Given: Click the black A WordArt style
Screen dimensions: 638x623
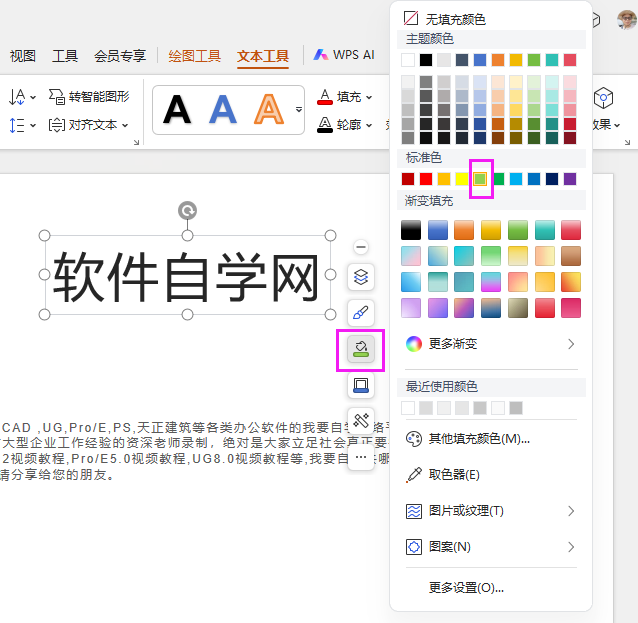Looking at the screenshot, I should click(x=177, y=109).
